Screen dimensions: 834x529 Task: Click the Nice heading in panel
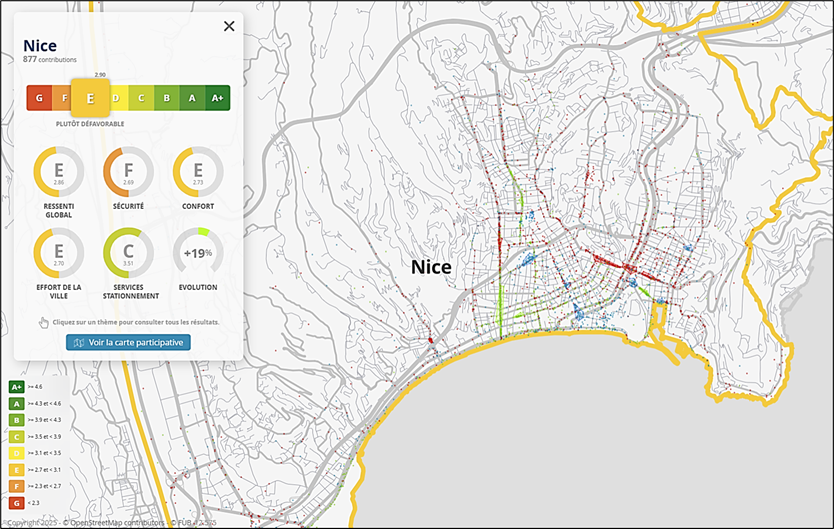click(40, 45)
